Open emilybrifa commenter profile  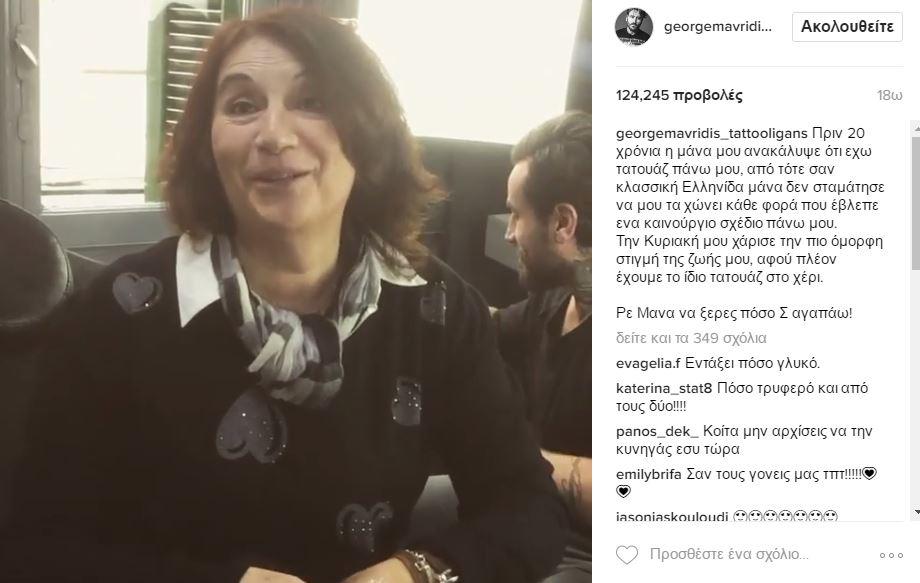pos(648,474)
